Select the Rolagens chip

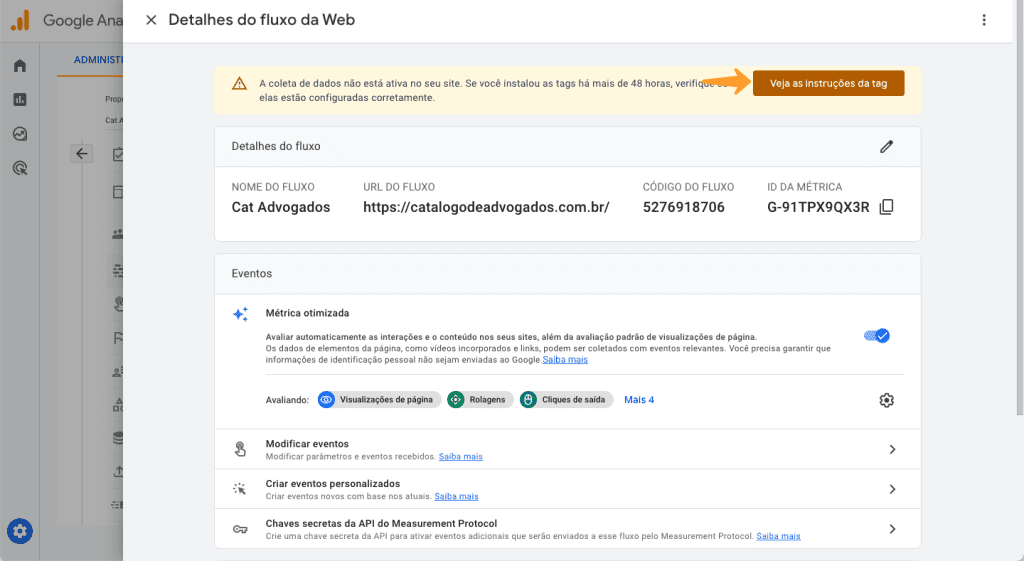pos(480,400)
